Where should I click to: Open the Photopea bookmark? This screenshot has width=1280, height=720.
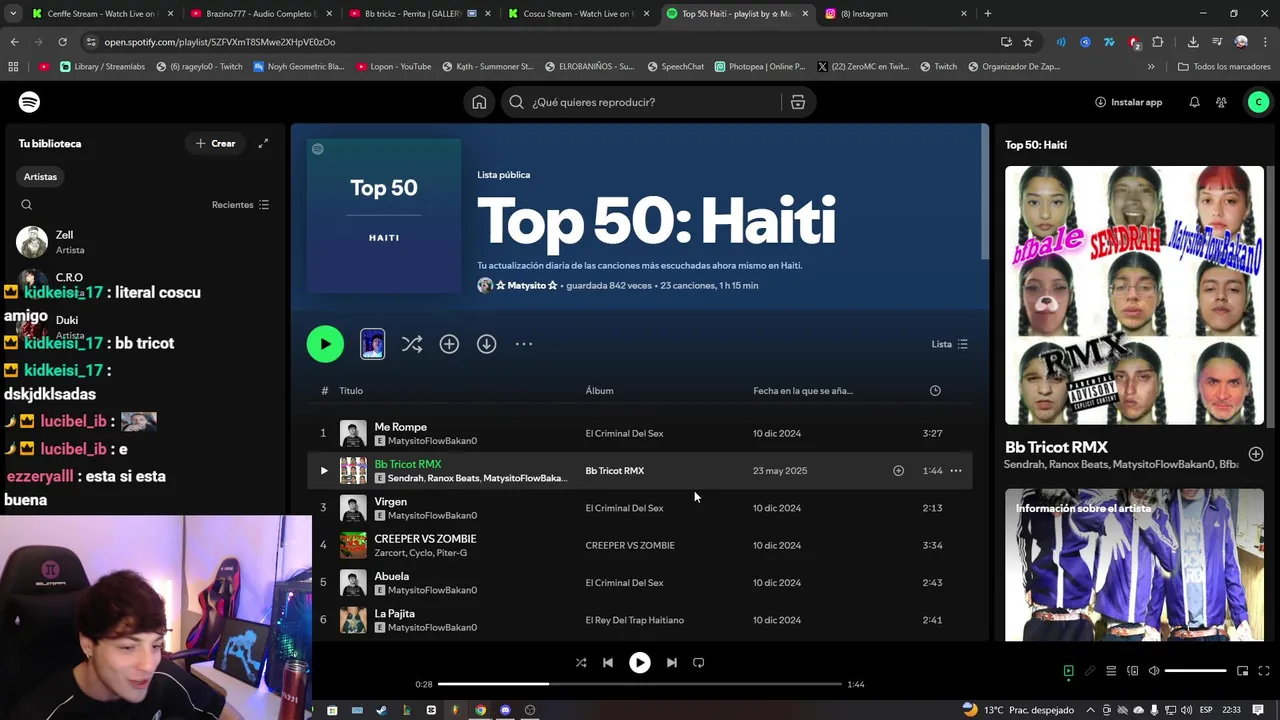(x=760, y=66)
